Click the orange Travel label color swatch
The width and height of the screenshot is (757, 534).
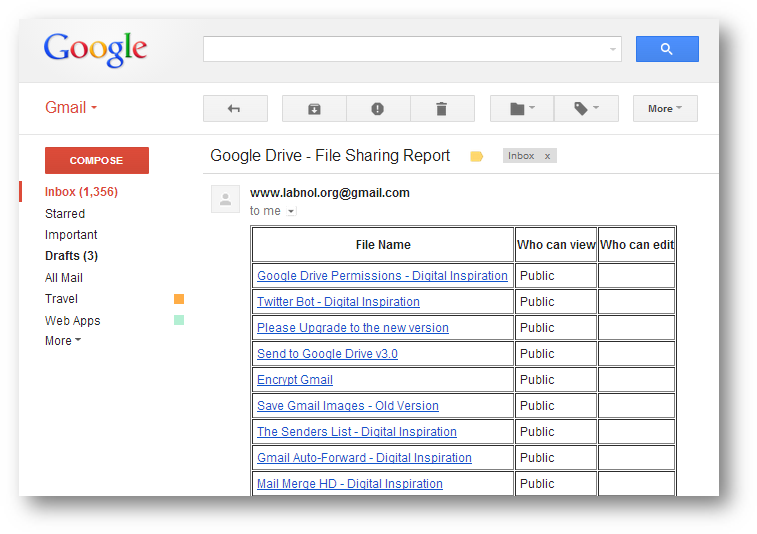point(179,299)
